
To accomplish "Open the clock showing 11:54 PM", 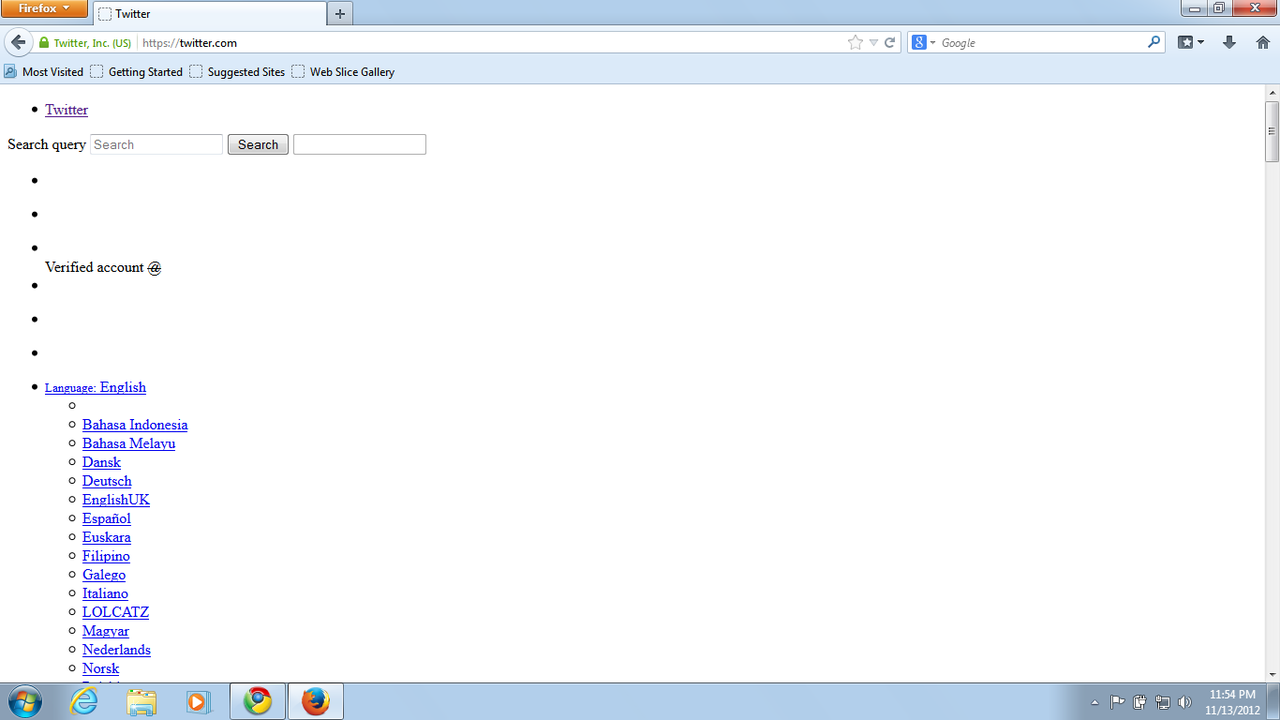I will click(x=1232, y=702).
